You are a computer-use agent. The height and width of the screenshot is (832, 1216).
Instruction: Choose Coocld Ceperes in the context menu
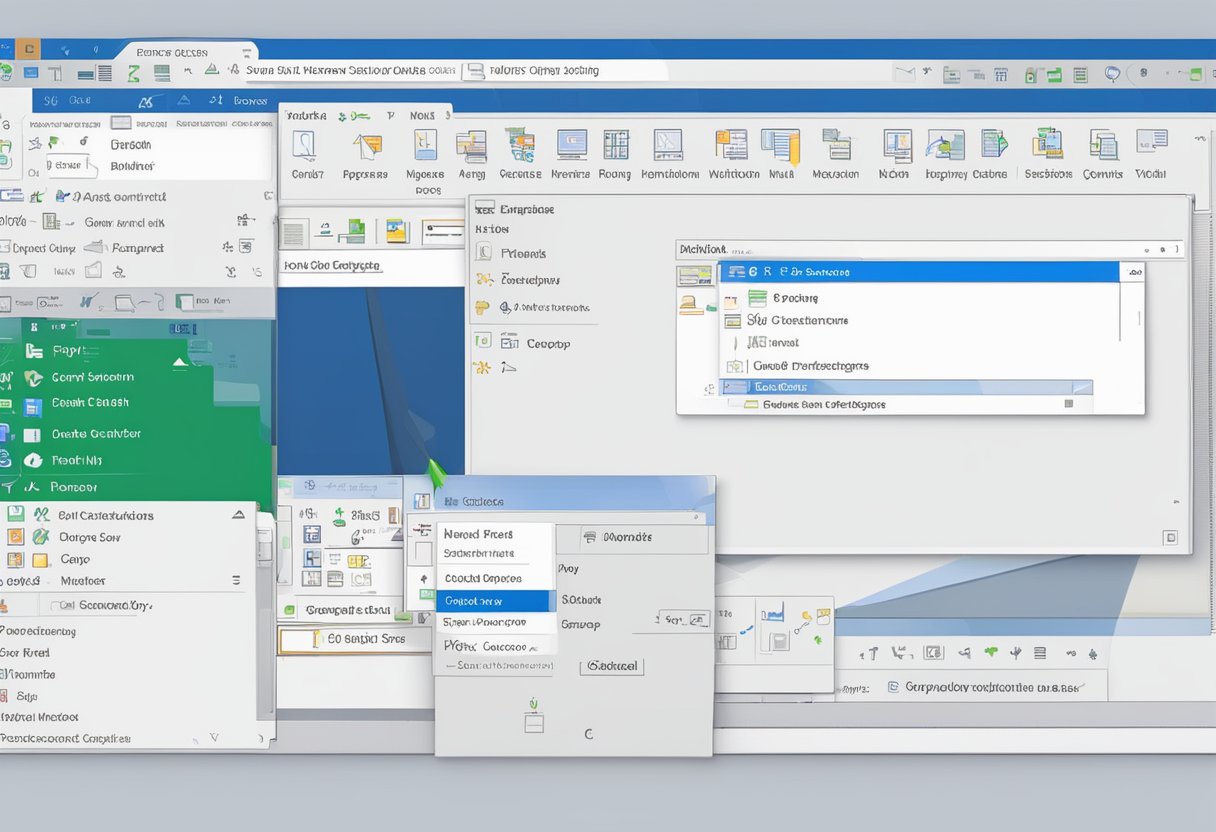[x=483, y=578]
